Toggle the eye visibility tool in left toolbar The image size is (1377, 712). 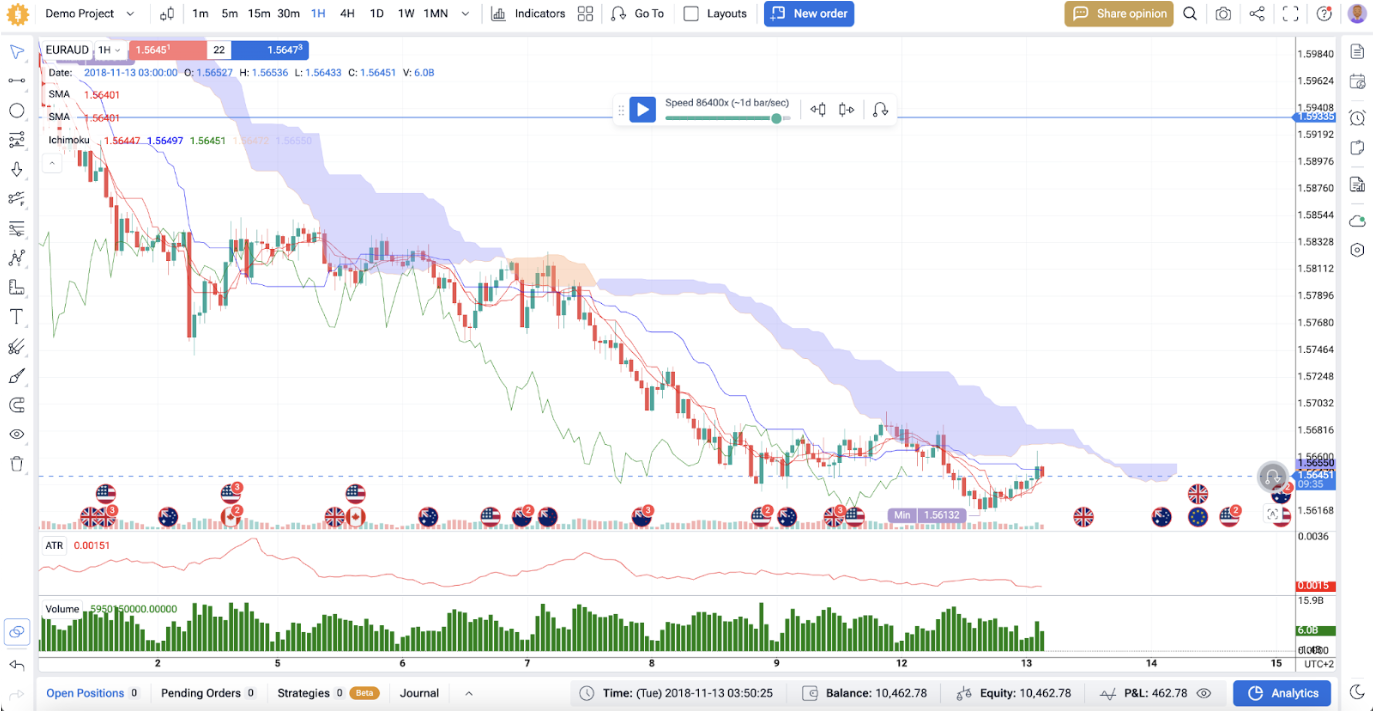[17, 434]
